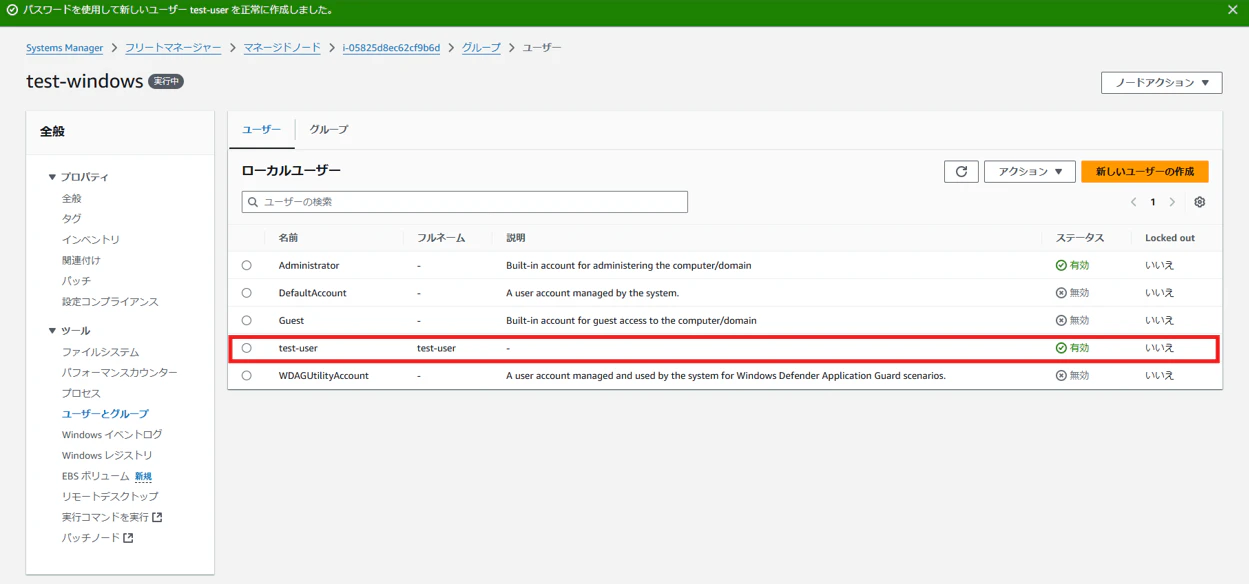Click the 説明 column header
This screenshot has width=1249, height=584.
click(x=516, y=238)
